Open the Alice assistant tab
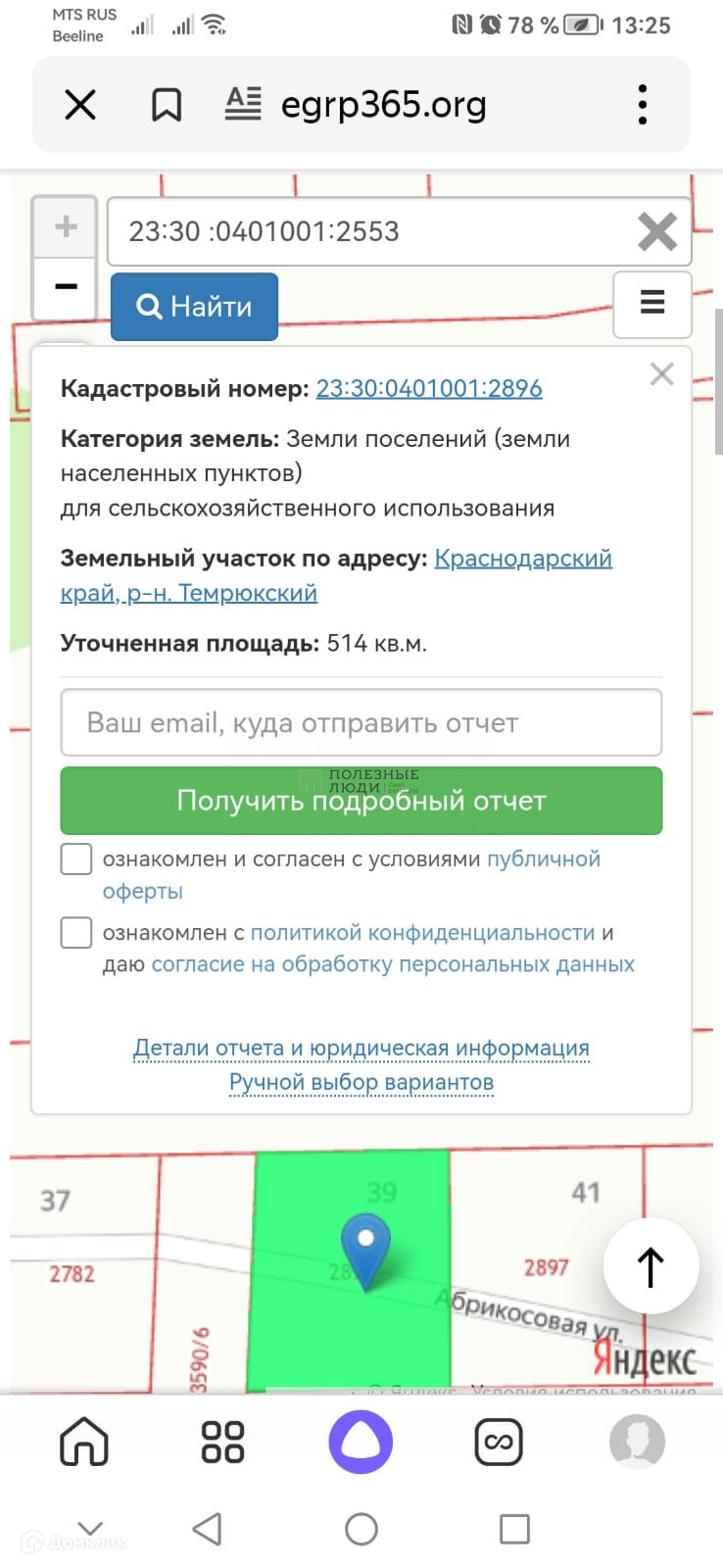The image size is (723, 1568). (361, 1442)
